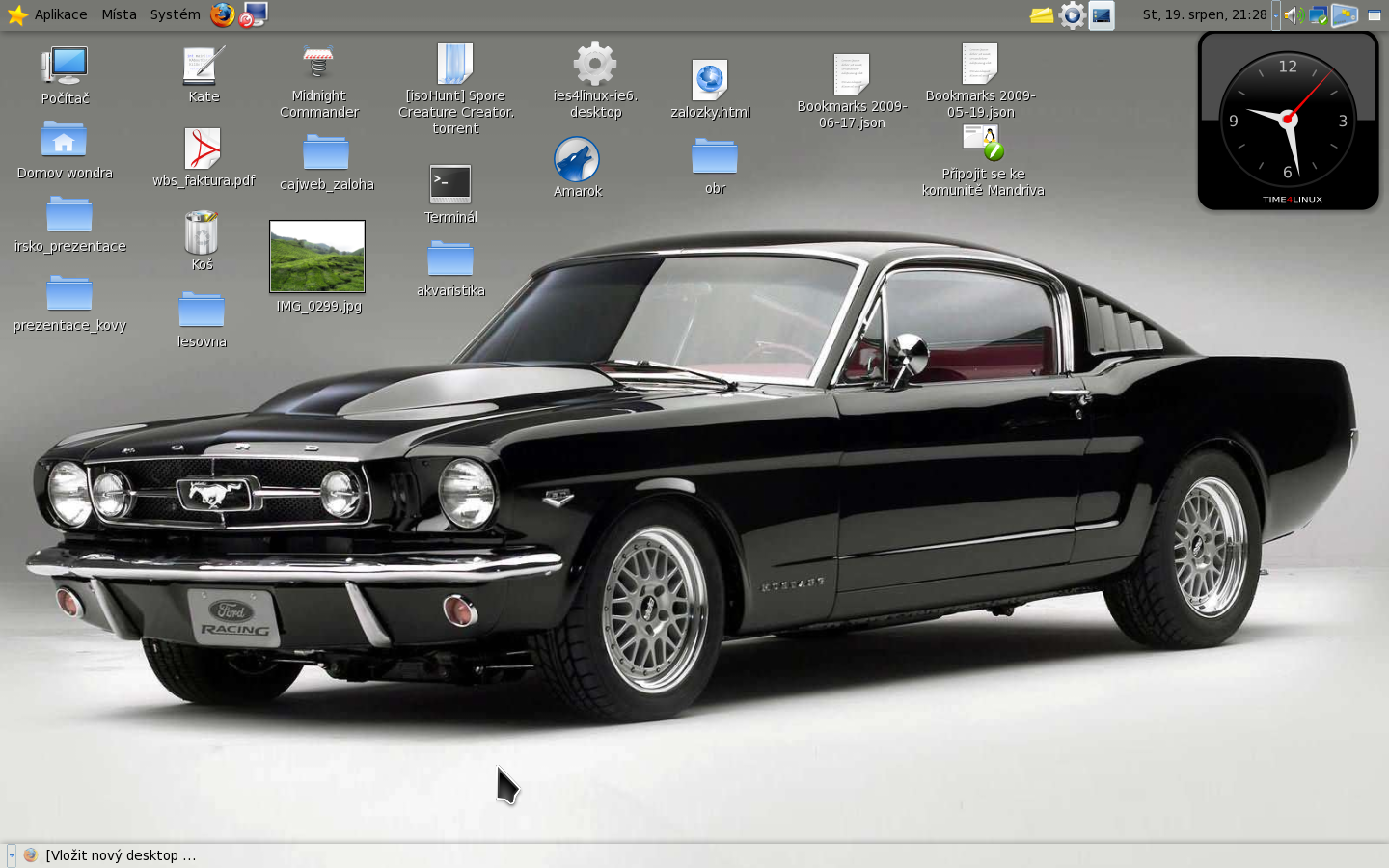This screenshot has height=868, width=1389.
Task: Click the network status tray icon
Action: pyautogui.click(x=1318, y=14)
